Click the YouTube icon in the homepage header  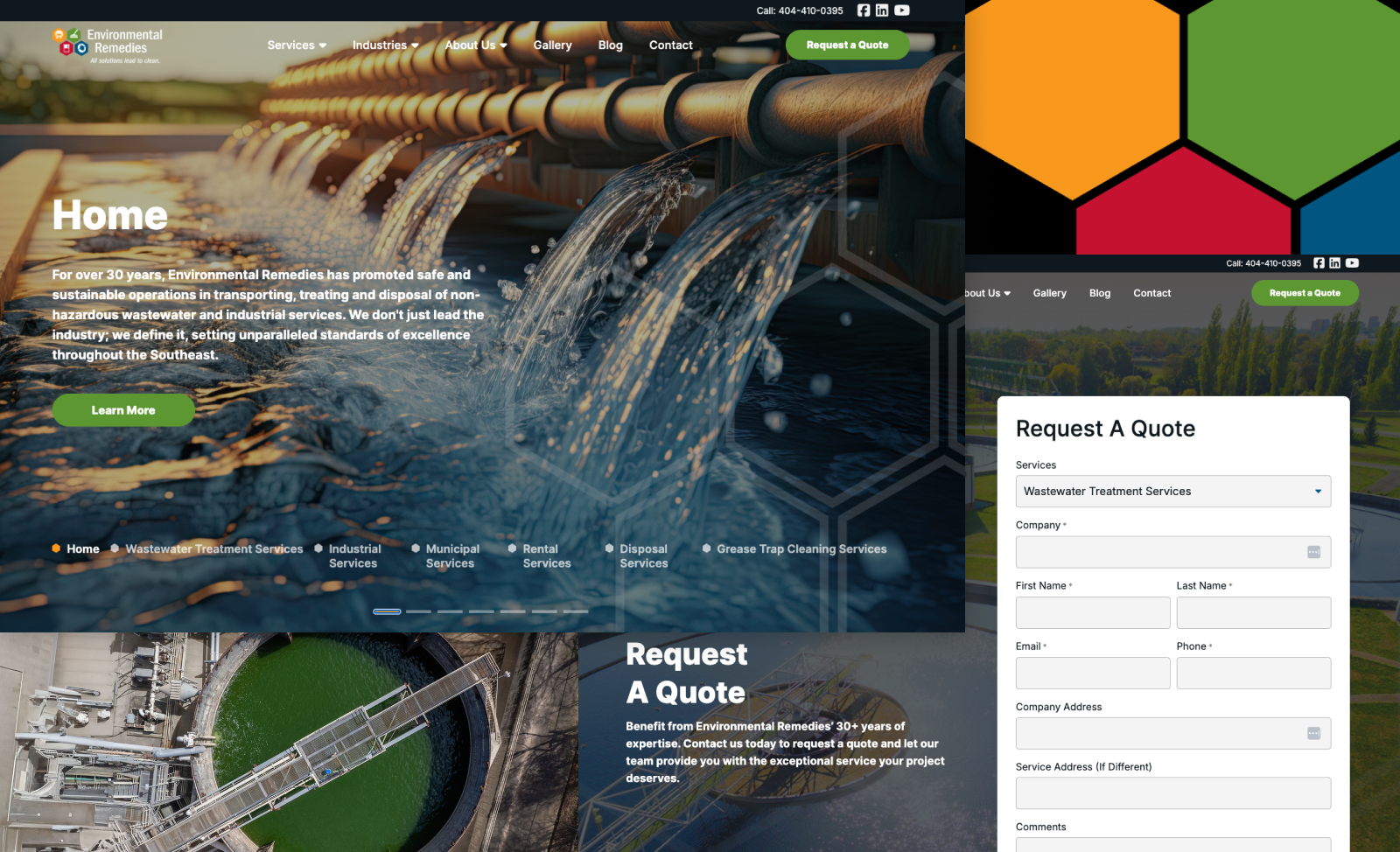(x=901, y=10)
